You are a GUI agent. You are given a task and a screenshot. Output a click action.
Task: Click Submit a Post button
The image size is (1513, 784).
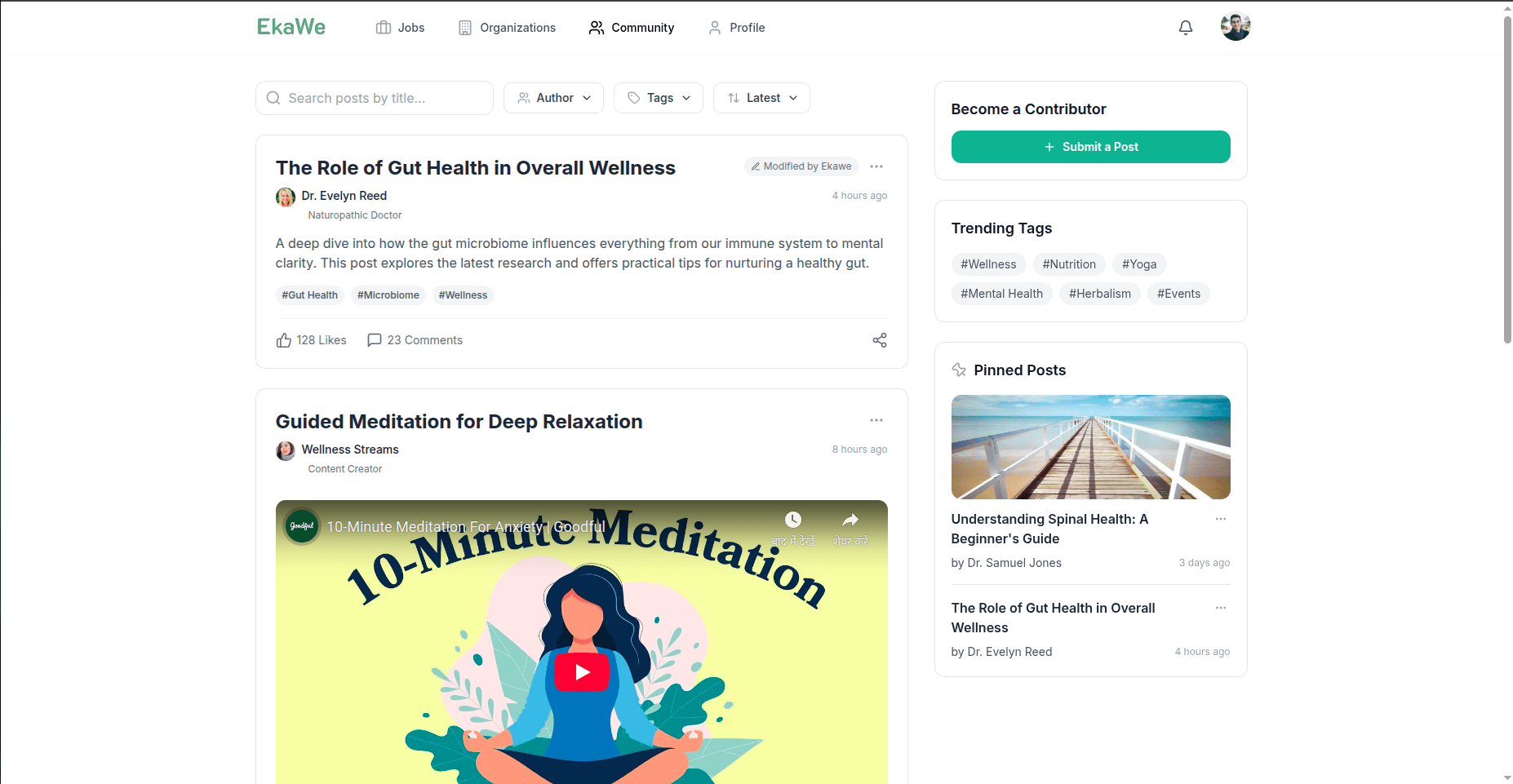1090,147
